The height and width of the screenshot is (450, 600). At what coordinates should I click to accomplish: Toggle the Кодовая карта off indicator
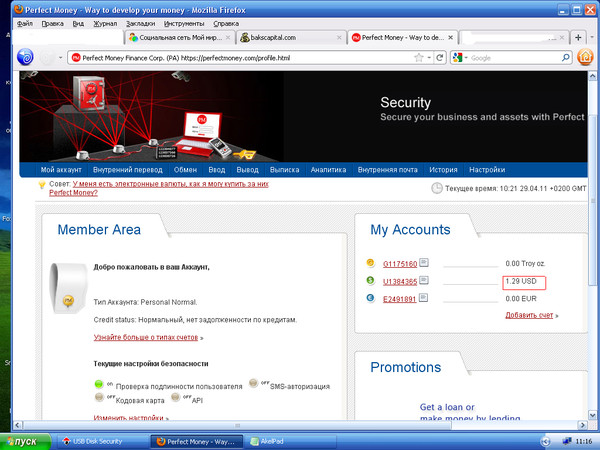click(99, 397)
